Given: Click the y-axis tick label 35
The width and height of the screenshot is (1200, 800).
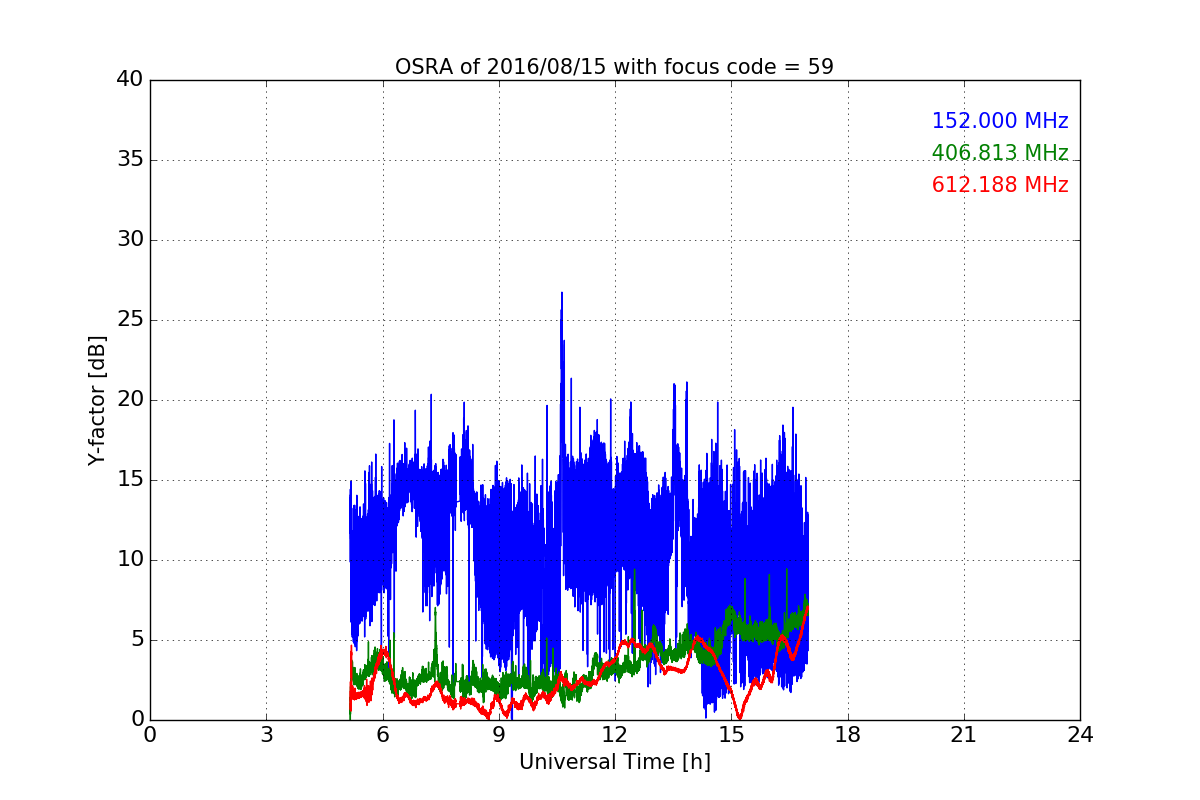Looking at the screenshot, I should tap(129, 160).
